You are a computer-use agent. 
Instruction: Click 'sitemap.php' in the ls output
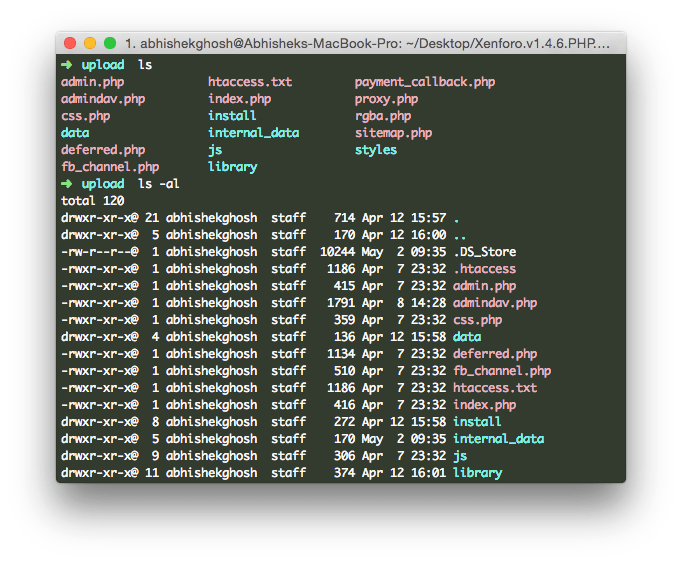point(394,133)
